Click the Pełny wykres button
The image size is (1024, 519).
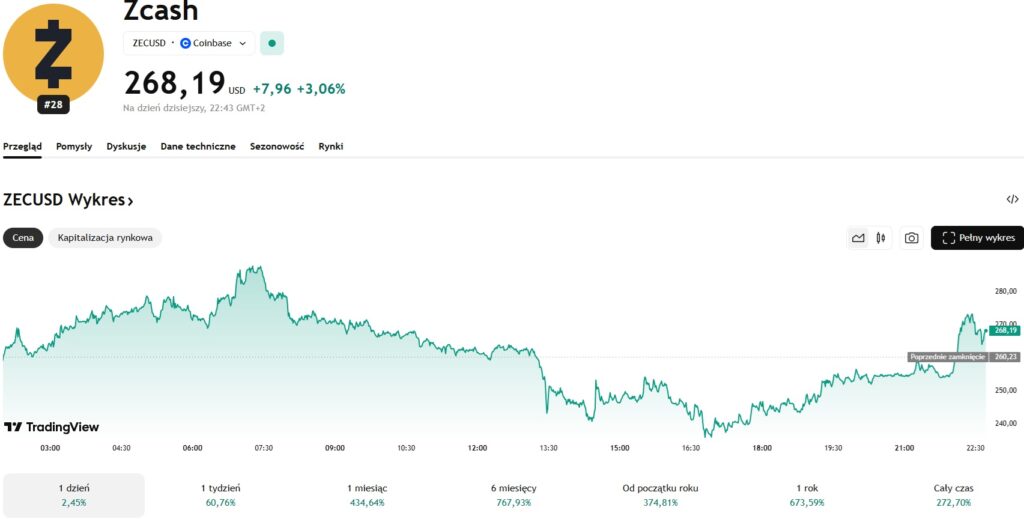tap(977, 238)
